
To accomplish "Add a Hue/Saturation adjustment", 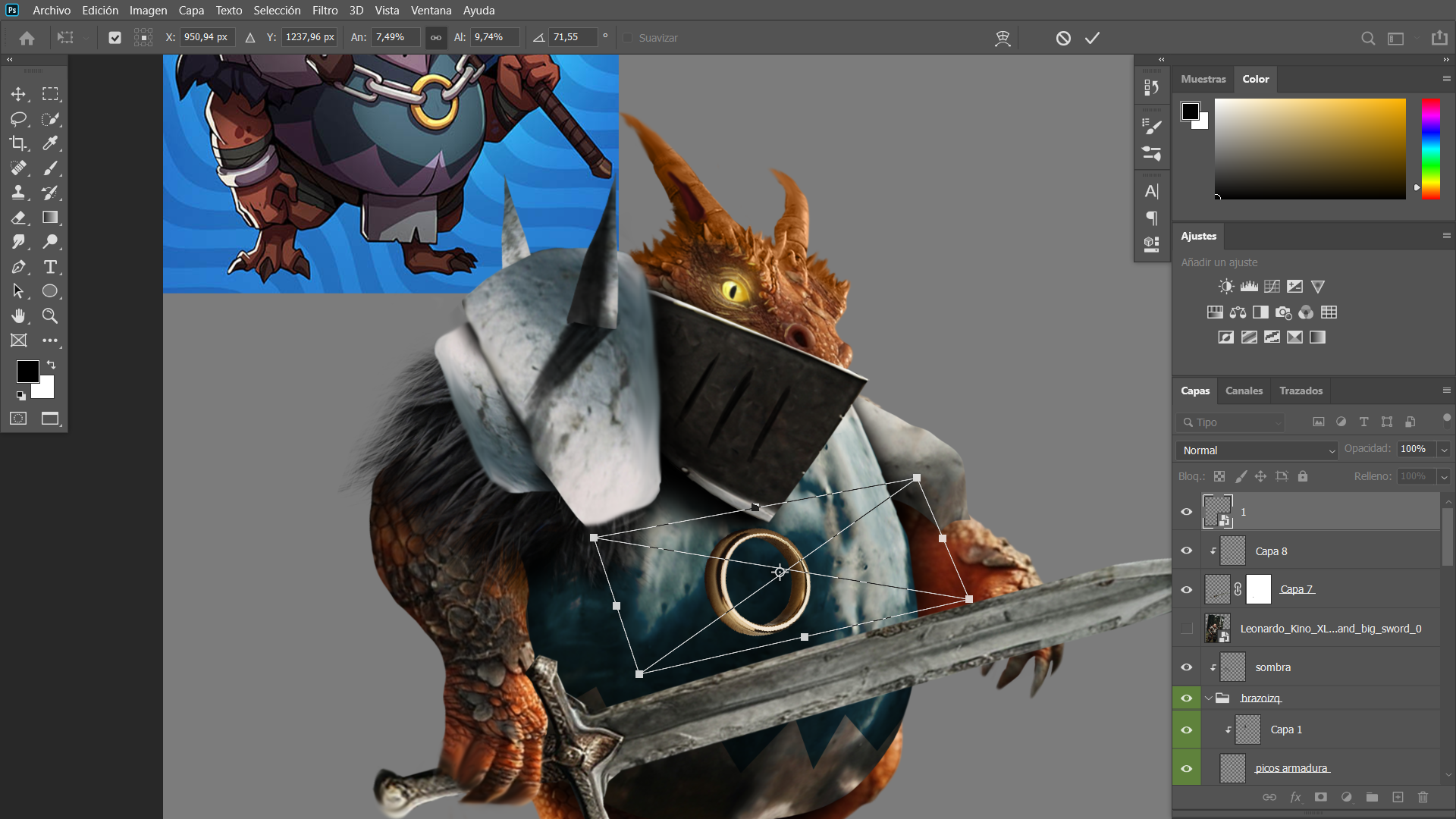I will [x=1215, y=312].
